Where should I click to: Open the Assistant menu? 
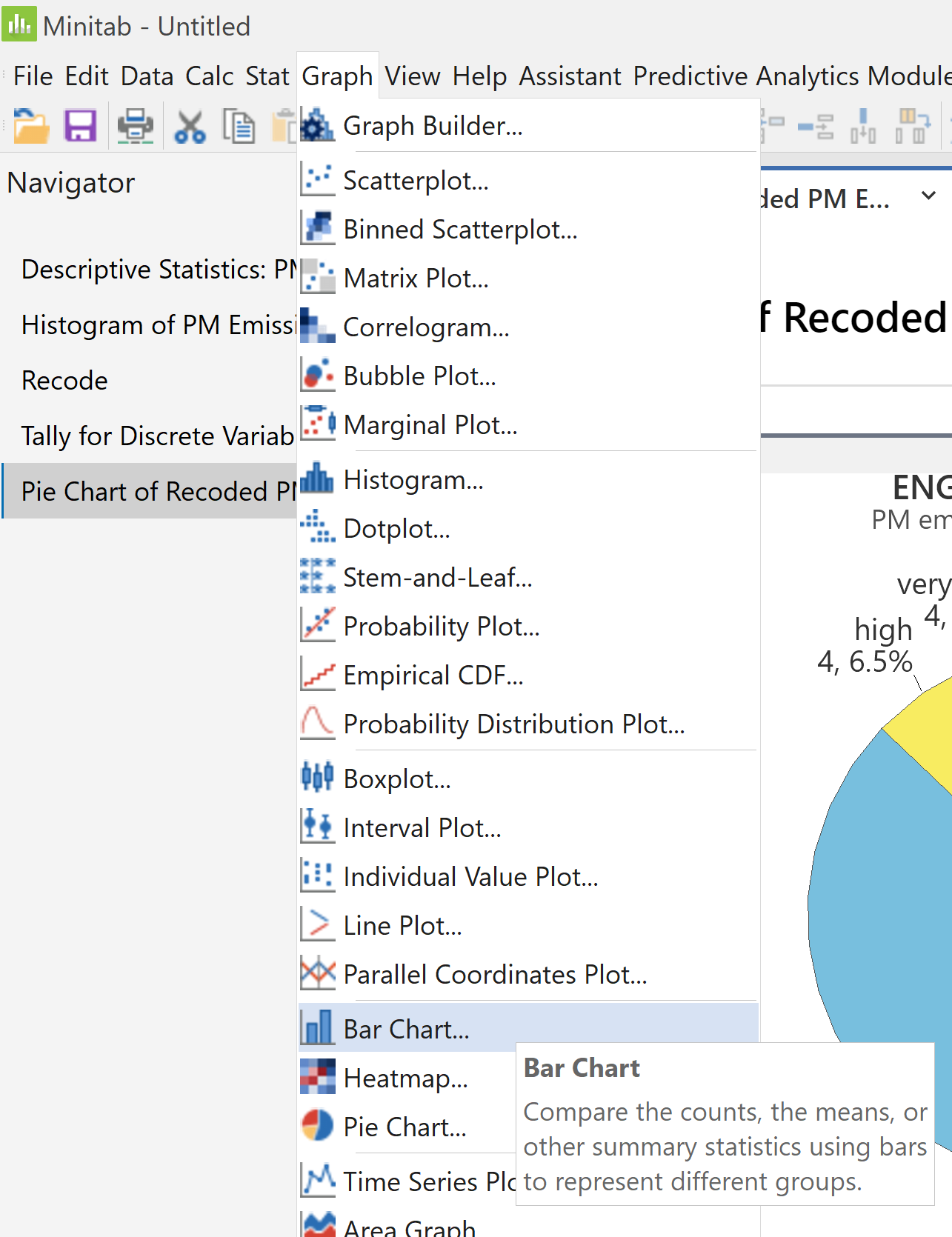coord(570,76)
